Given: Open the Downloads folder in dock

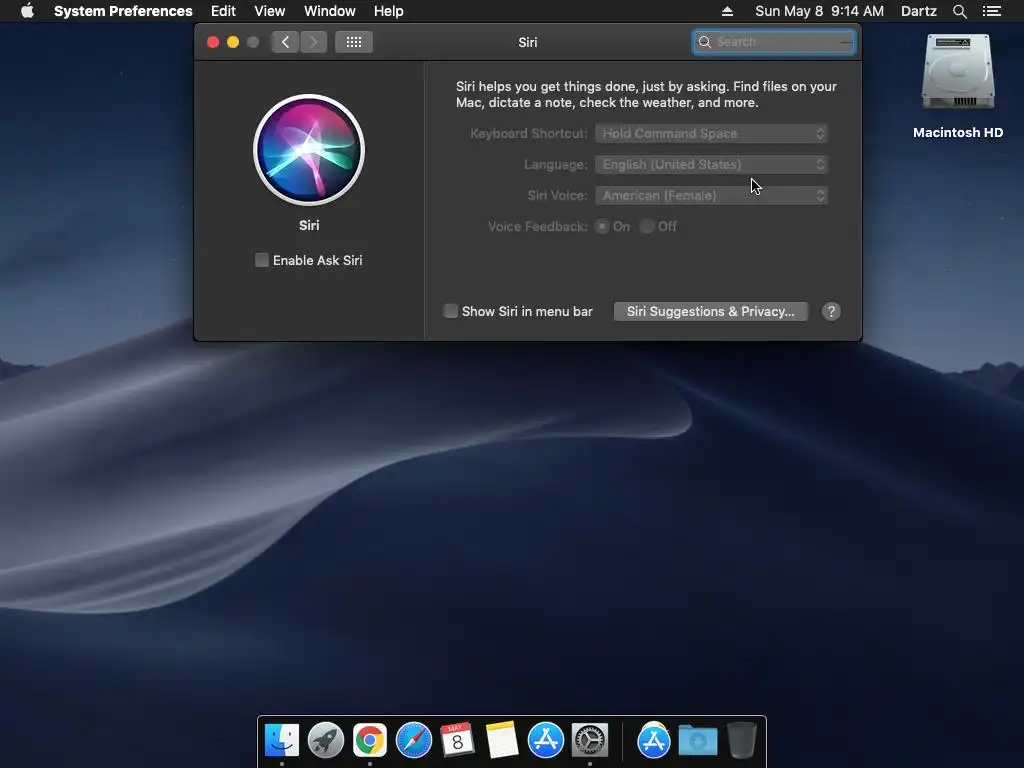Looking at the screenshot, I should [x=697, y=741].
